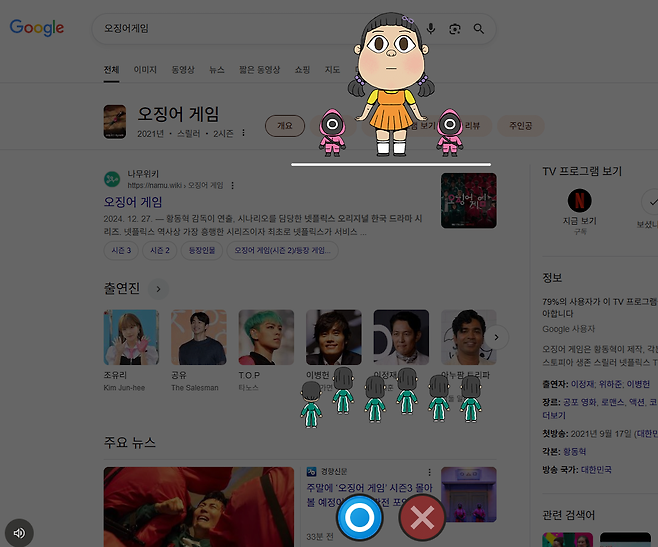Click the 이정재 cast photo

[401, 337]
